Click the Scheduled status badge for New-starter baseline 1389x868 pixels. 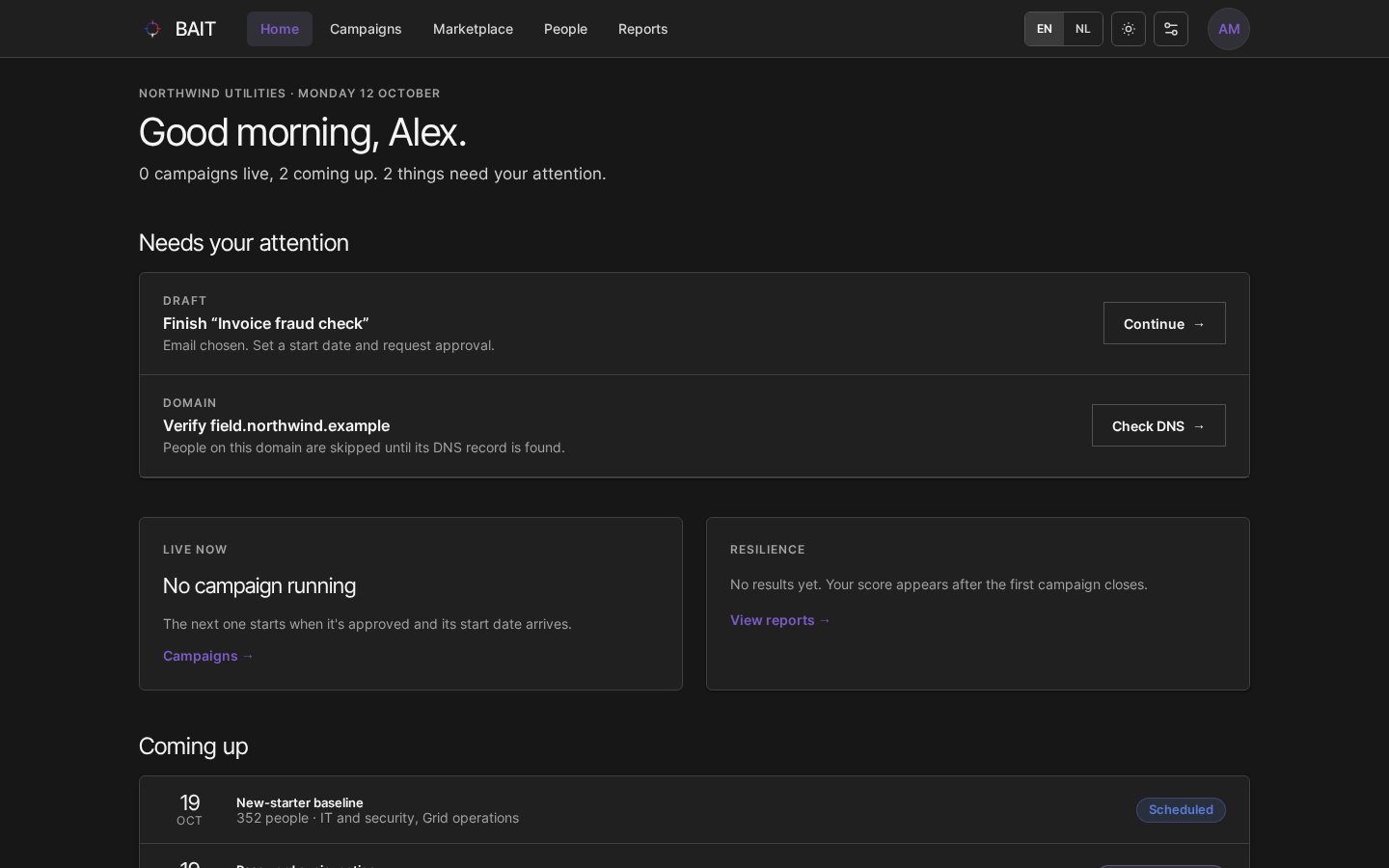coord(1181,810)
